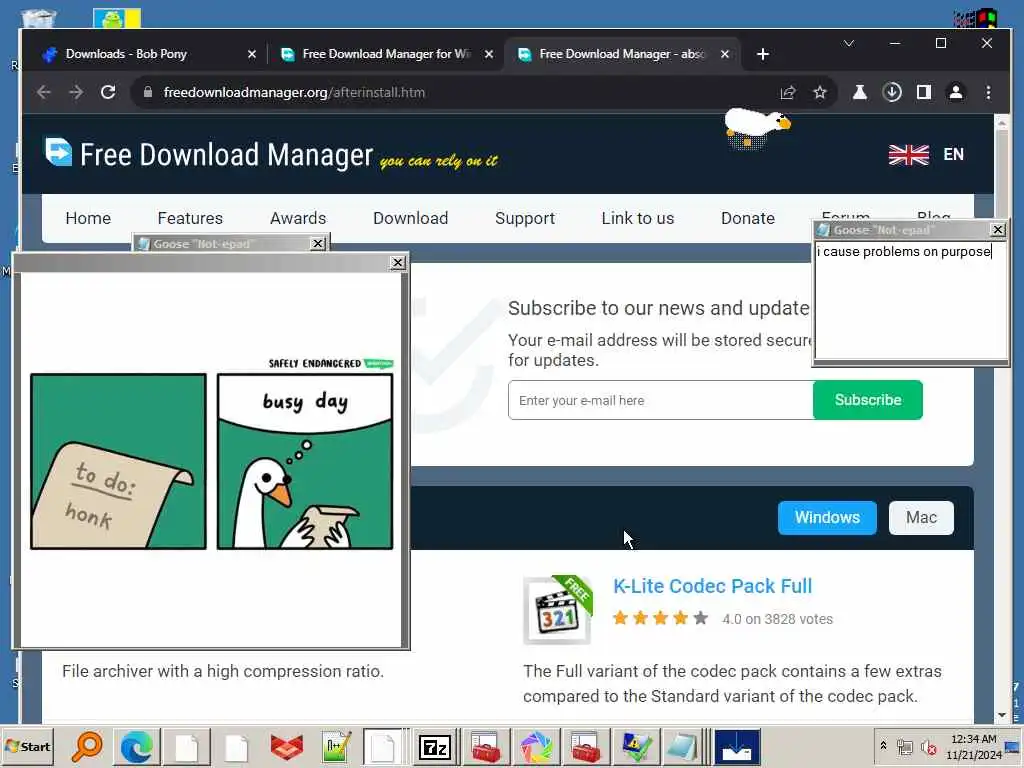Open the Awards menu item

click(x=298, y=218)
